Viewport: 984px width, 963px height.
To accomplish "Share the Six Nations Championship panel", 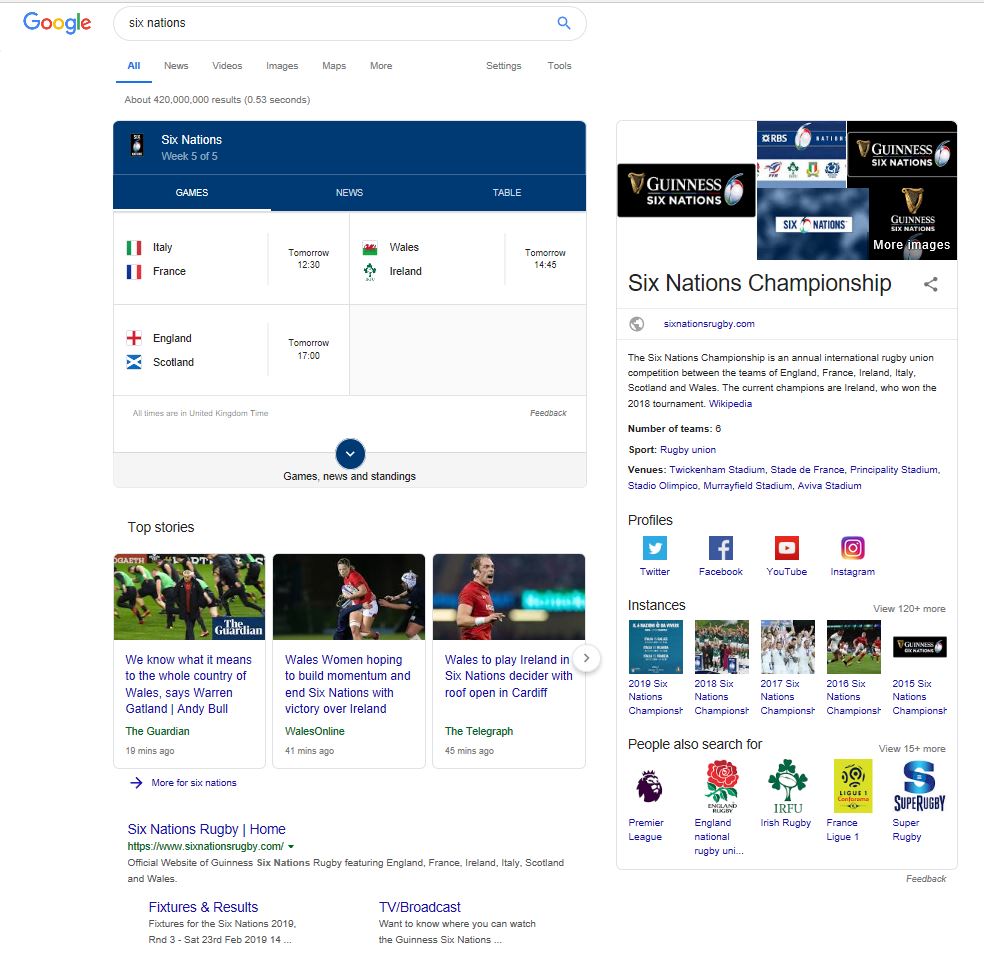I will [x=931, y=284].
